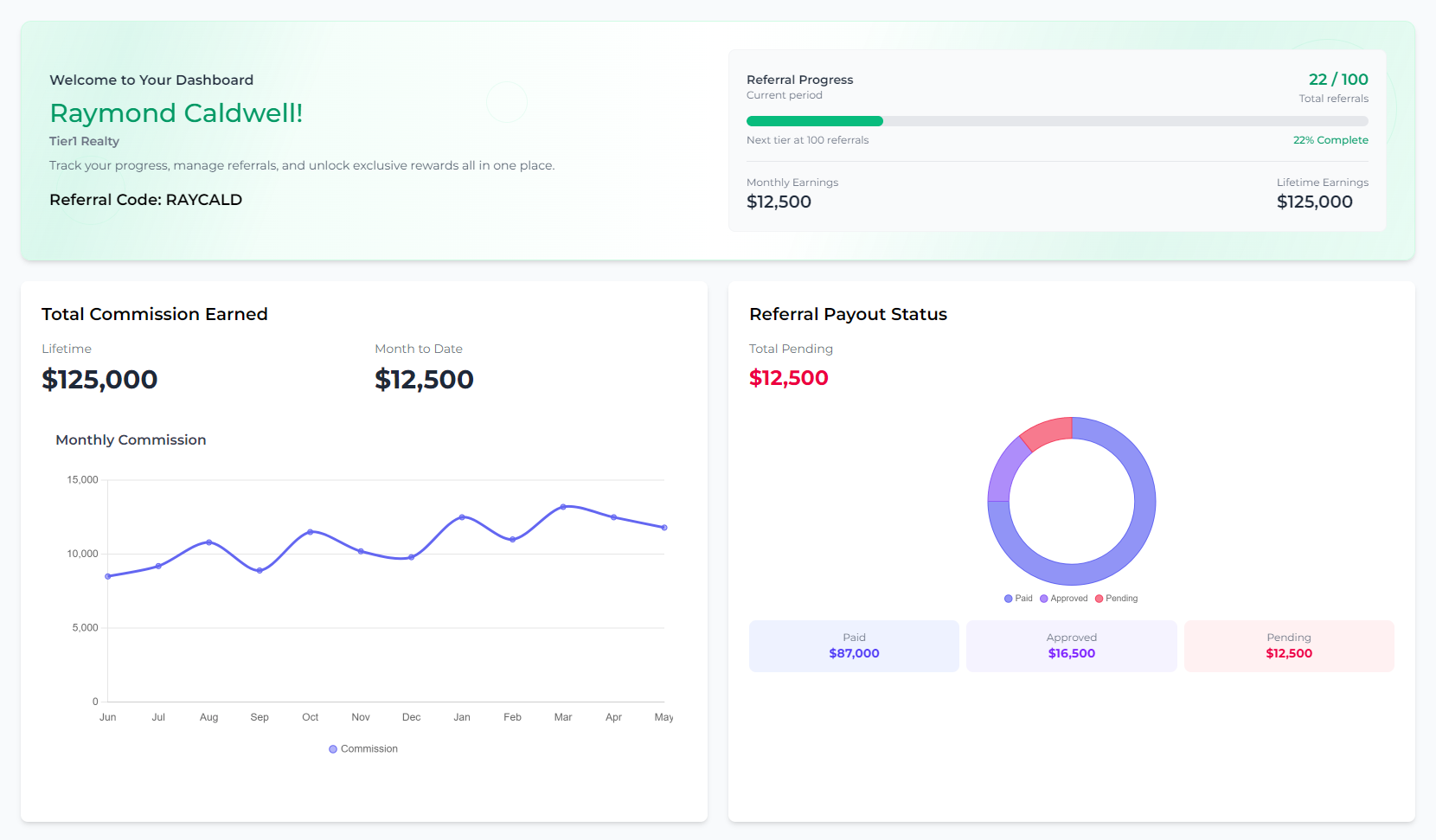Click the Dec x-axis label
This screenshot has height=840, width=1436.
(x=412, y=717)
